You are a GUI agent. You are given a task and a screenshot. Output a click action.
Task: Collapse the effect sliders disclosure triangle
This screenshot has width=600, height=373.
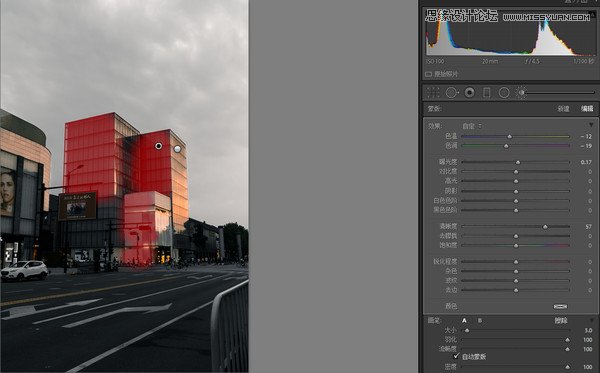pyautogui.click(x=591, y=125)
